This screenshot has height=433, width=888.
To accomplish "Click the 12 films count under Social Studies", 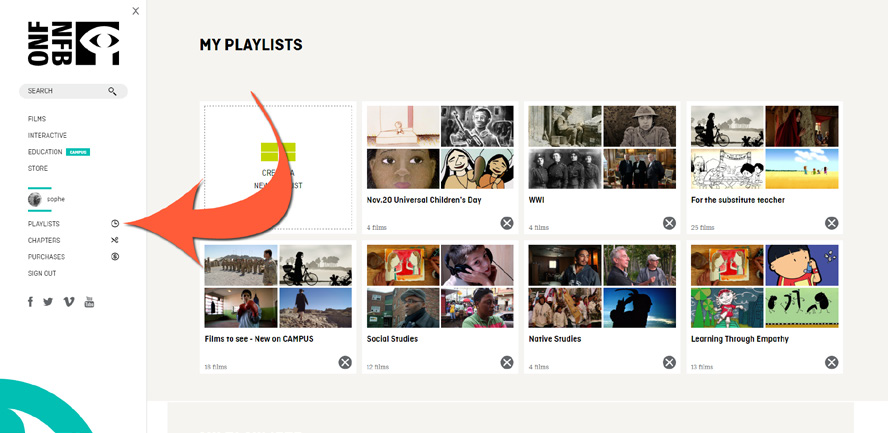I will pos(378,367).
